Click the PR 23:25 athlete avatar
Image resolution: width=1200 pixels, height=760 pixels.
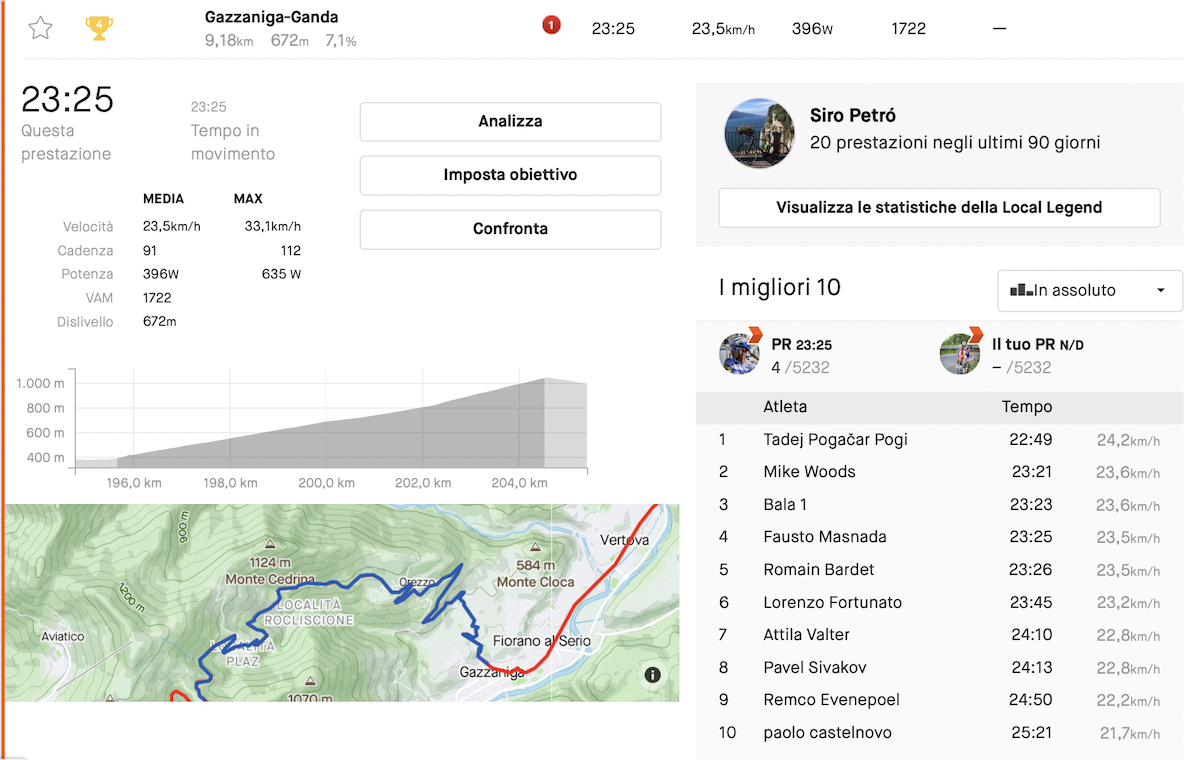tap(740, 353)
